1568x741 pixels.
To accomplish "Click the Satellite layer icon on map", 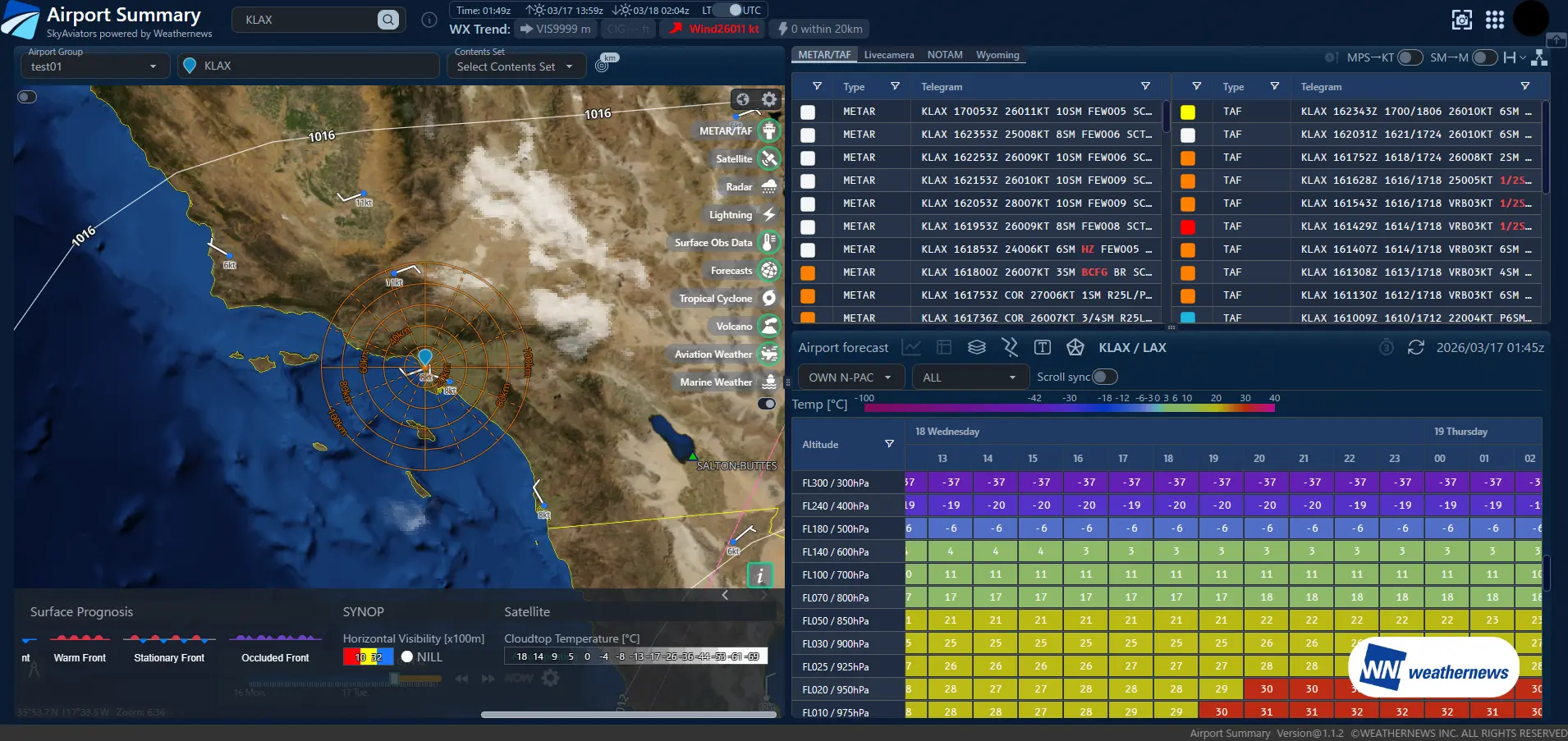I will coord(768,159).
